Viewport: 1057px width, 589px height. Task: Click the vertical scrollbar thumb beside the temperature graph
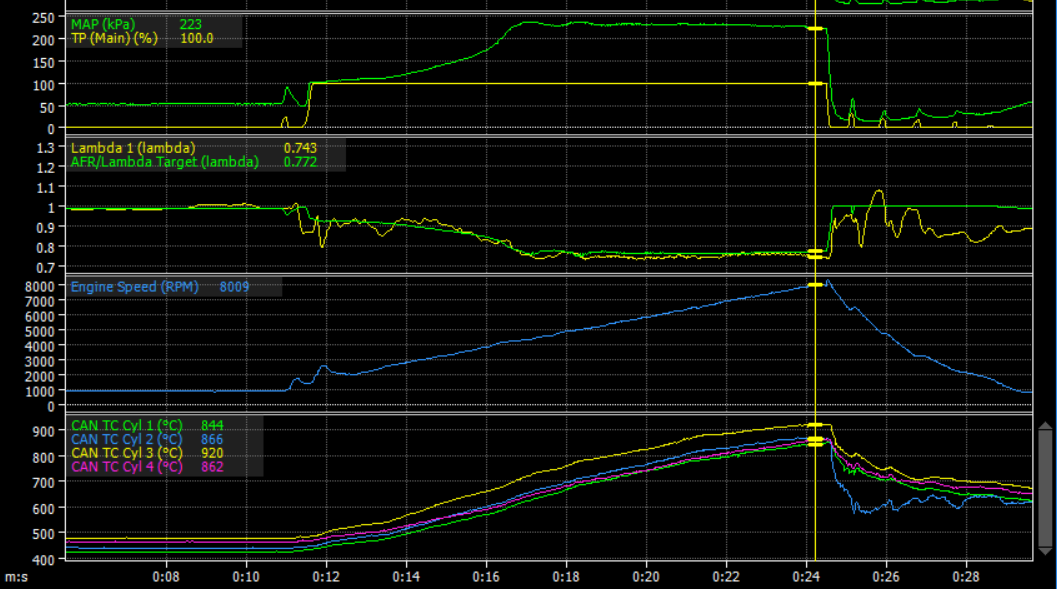point(1046,489)
